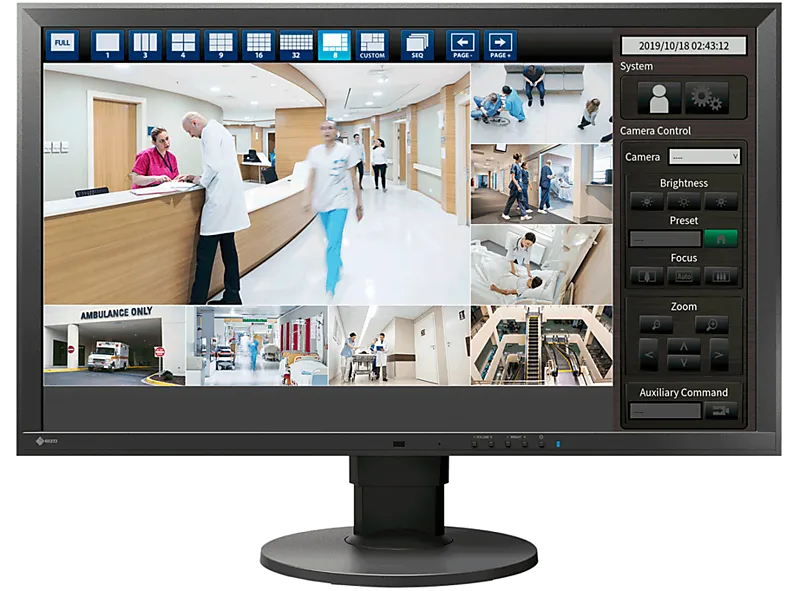Viewport: 800px width, 591px height.
Task: Zoom in with the plus magnifier
Action: pyautogui.click(x=711, y=325)
